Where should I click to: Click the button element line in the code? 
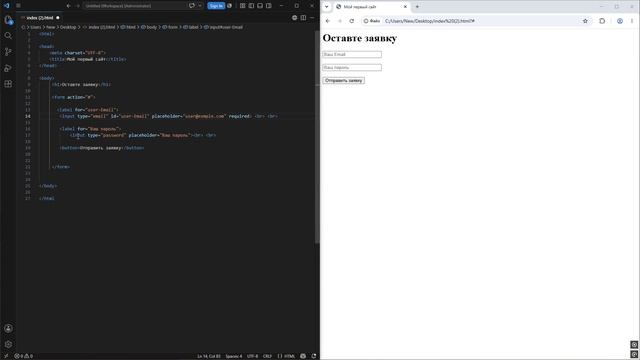[102, 148]
